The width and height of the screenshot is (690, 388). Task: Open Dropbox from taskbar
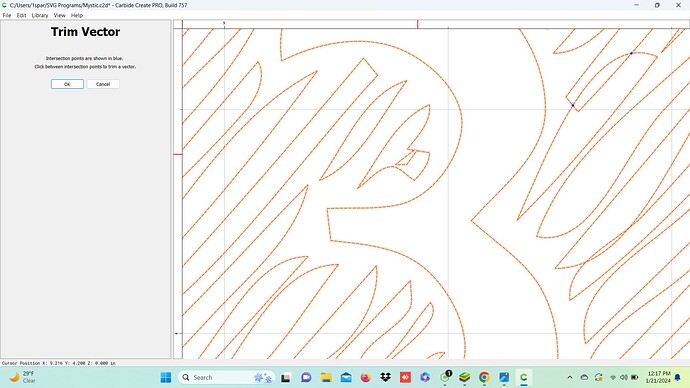click(x=385, y=377)
